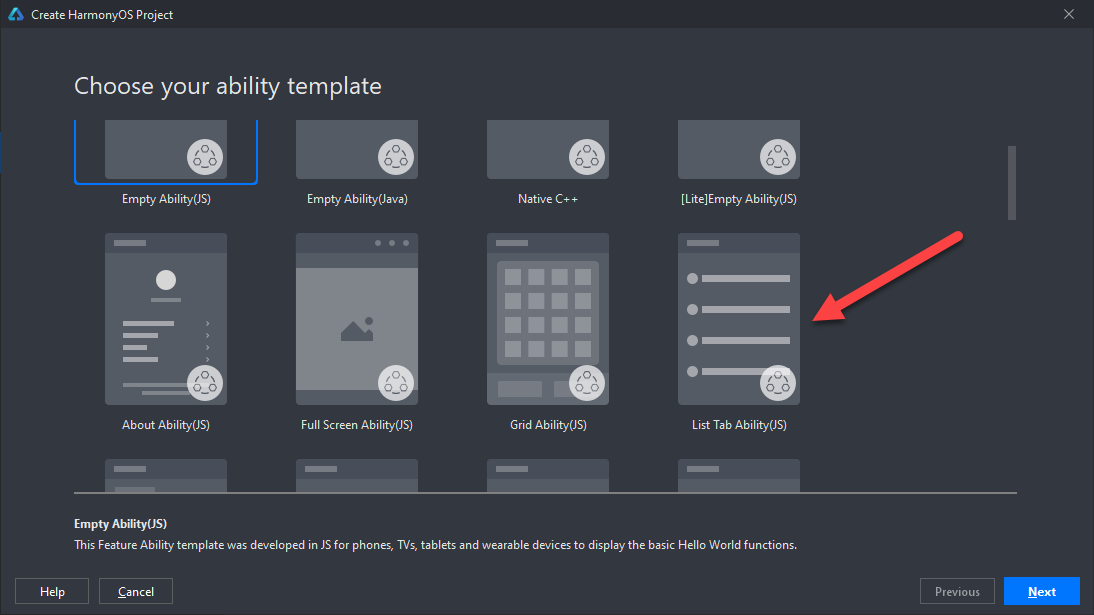Viewport: 1094px width, 615px height.
Task: Click the HarmonyOS badge icon on About Ability
Action: 205,382
